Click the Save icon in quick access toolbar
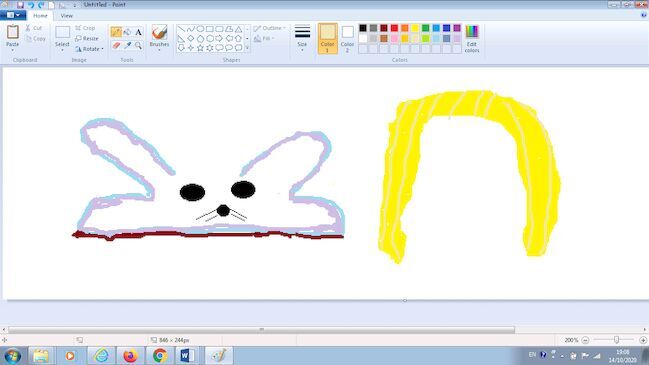 [20, 5]
